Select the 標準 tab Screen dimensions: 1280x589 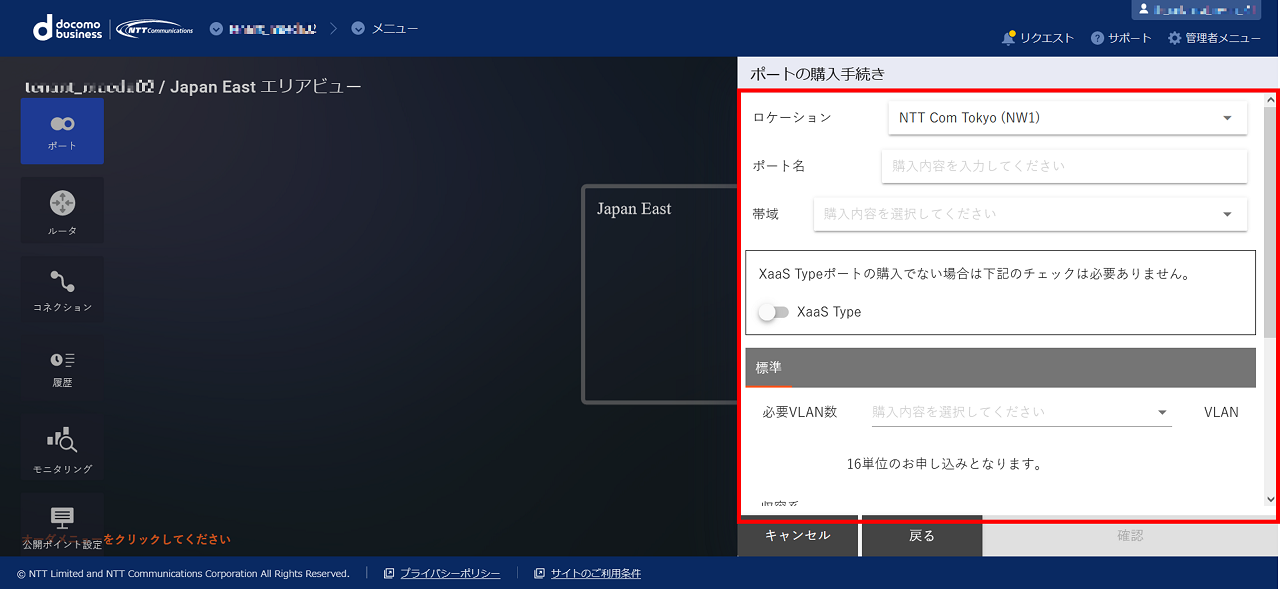(769, 368)
